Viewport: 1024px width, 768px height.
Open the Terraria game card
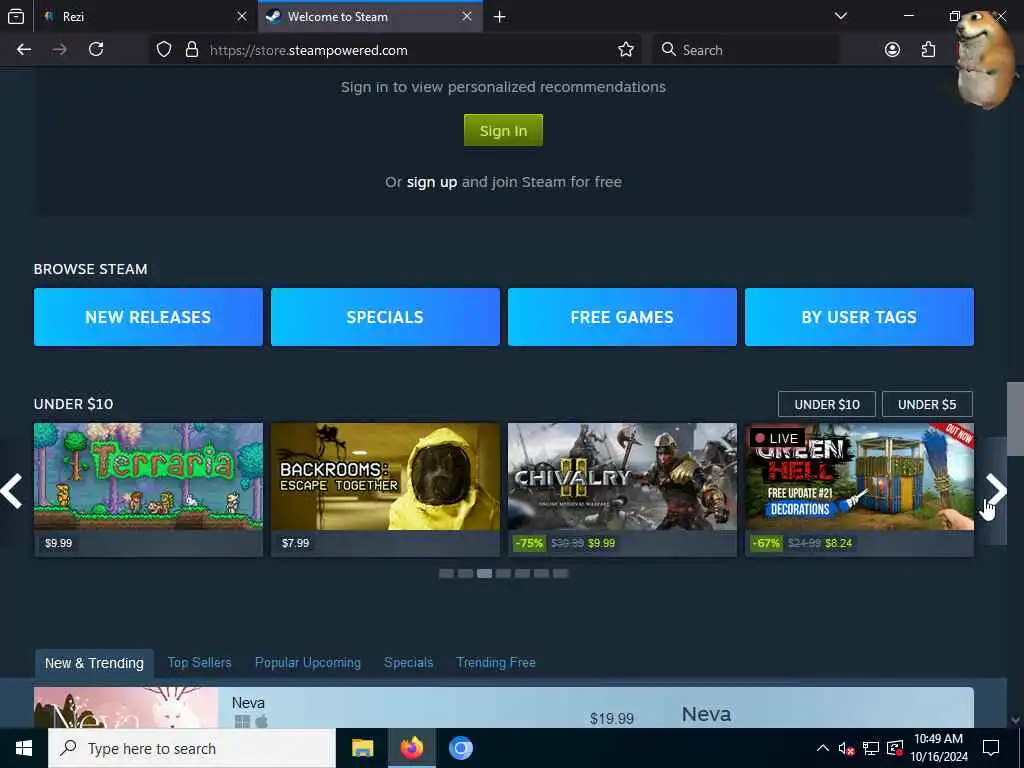(x=148, y=490)
